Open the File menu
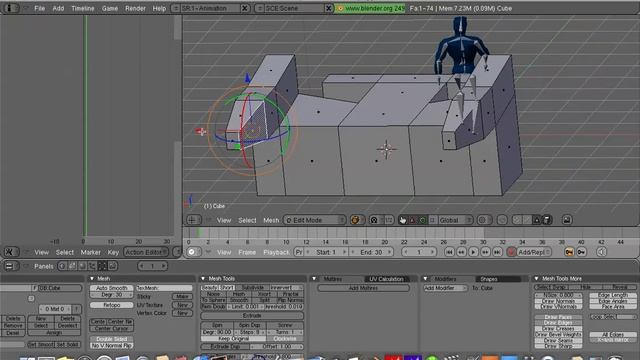 [40, 8]
